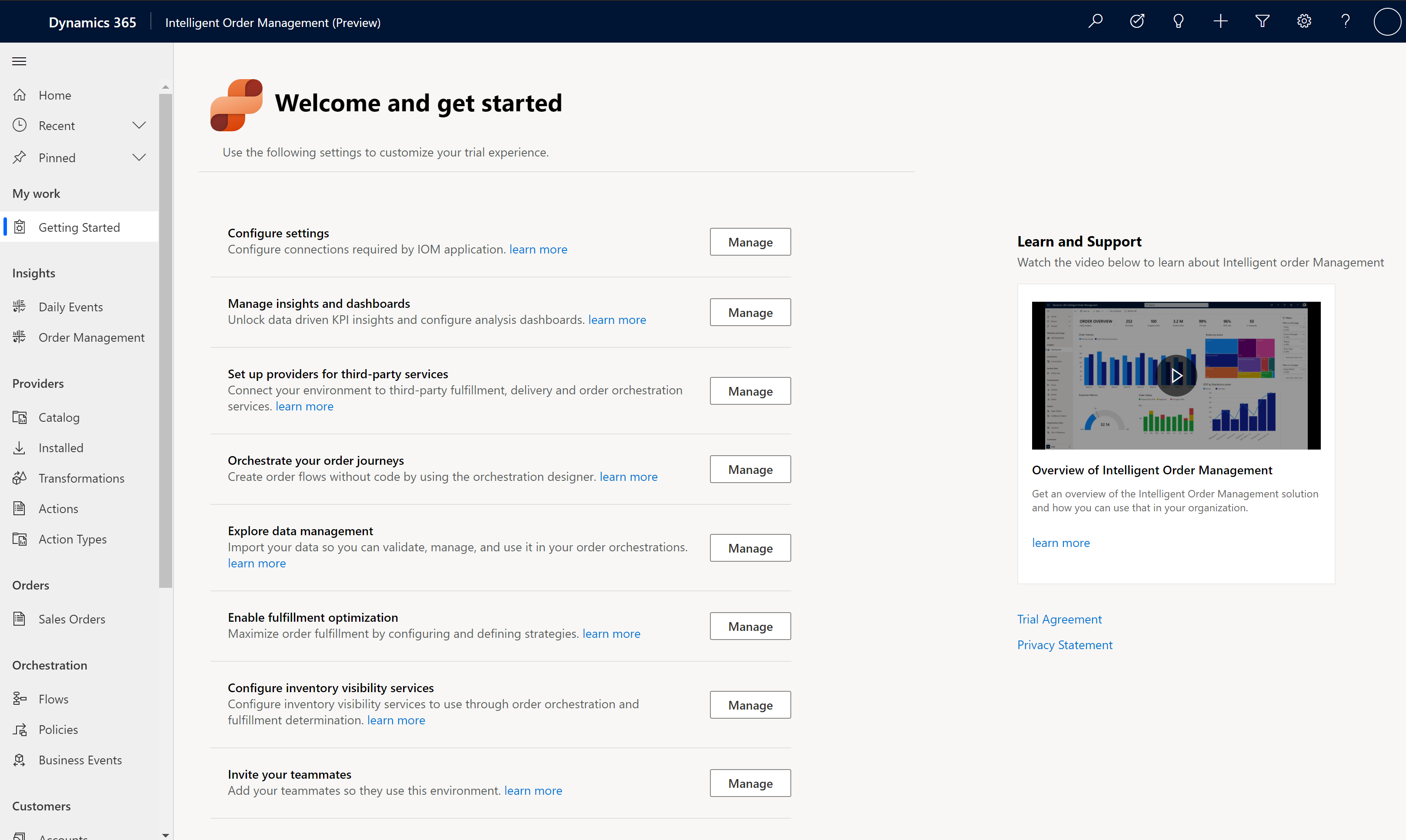1406x840 pixels.
Task: Click Manage for Enable fulfillment optimization
Action: (750, 625)
